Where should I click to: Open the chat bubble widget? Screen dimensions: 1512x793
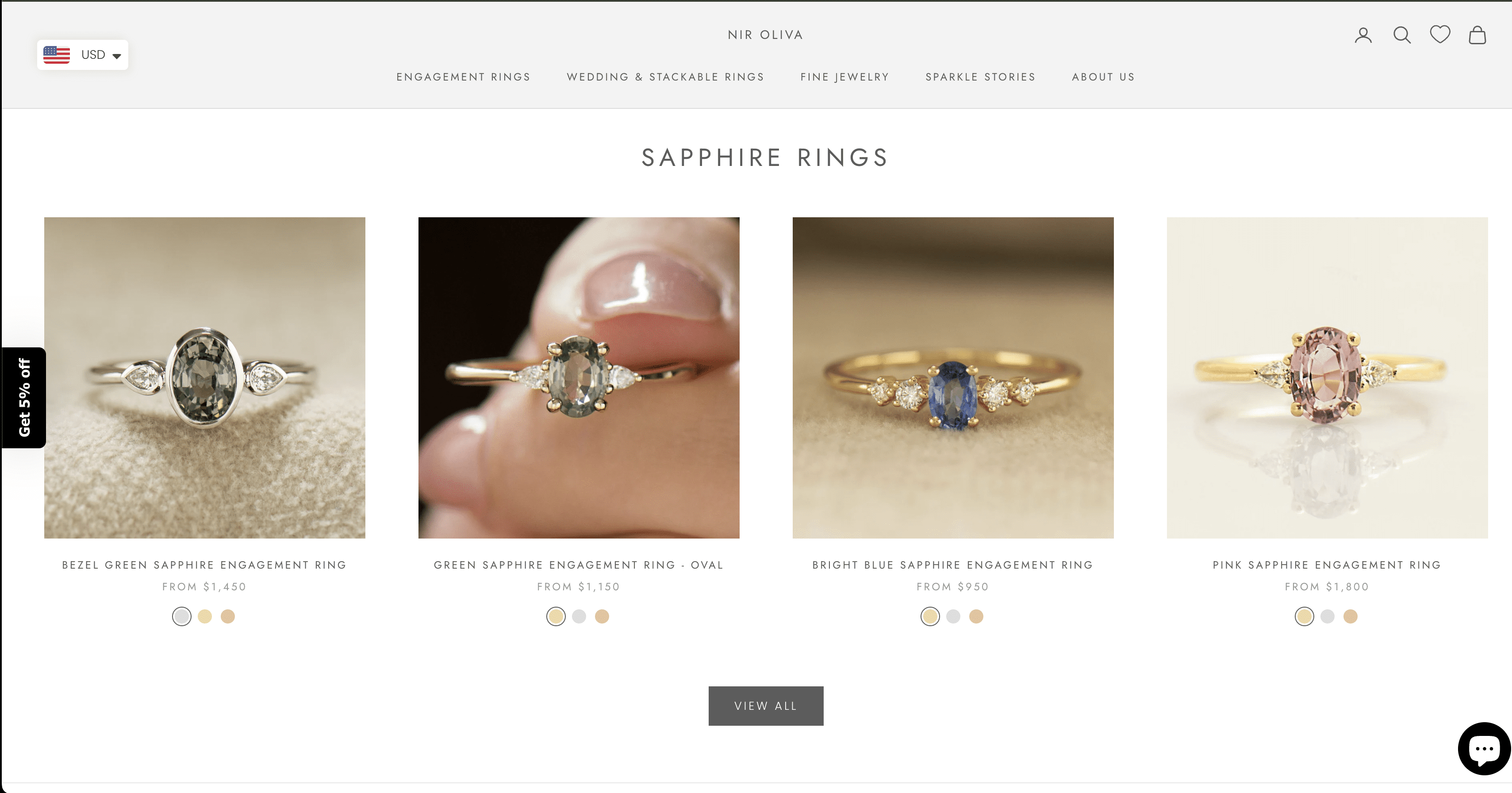(1484, 748)
